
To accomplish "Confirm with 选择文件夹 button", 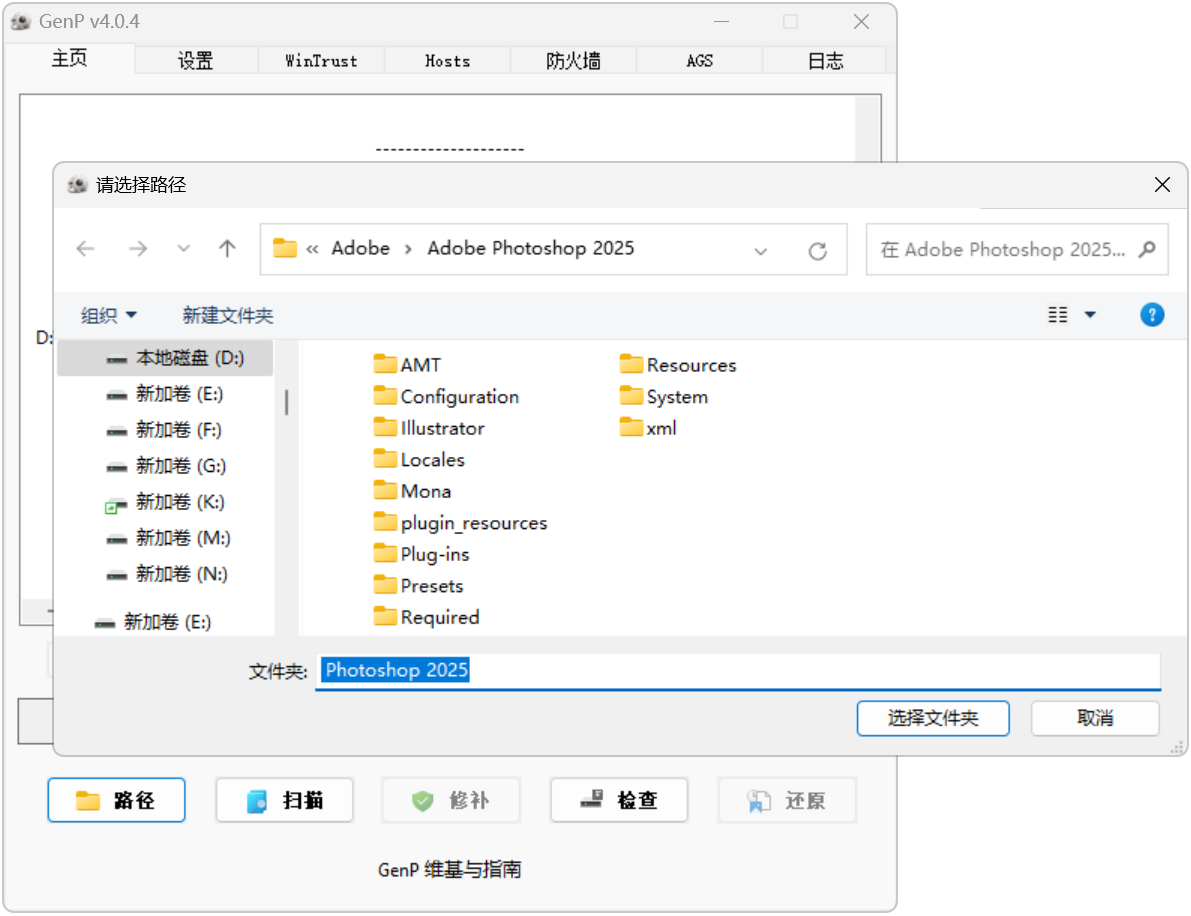I will 933,718.
